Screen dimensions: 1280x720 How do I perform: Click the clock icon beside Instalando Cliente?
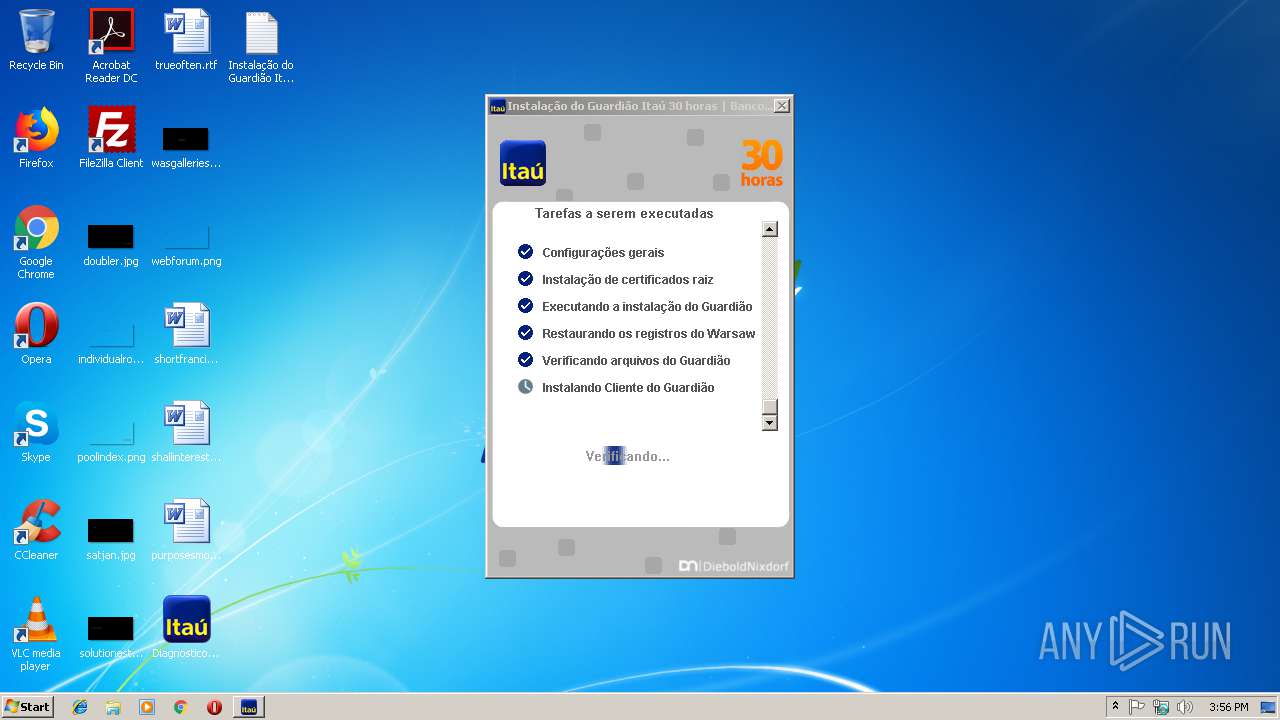(x=525, y=386)
